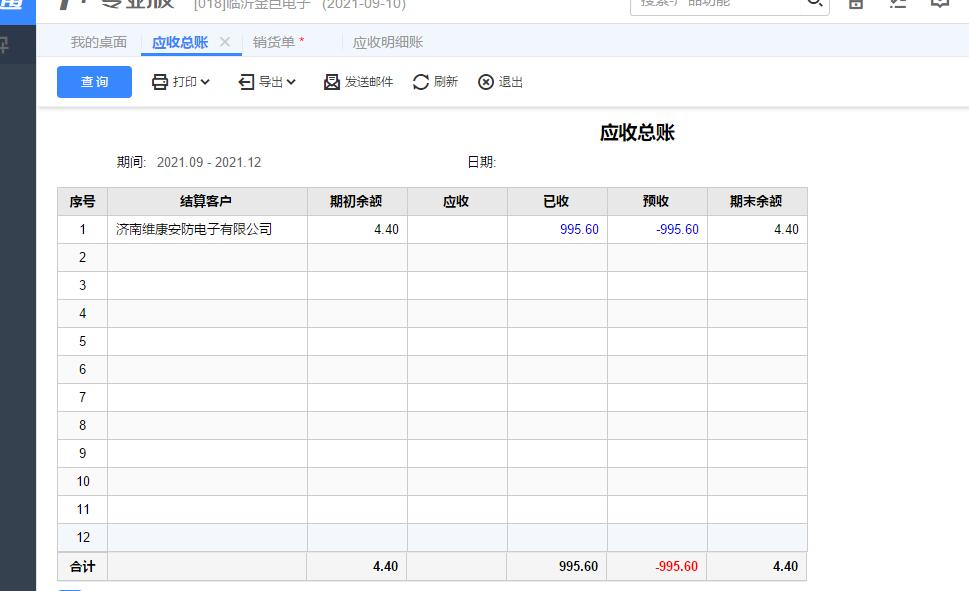Click the search magnifier icon

point(815,2)
